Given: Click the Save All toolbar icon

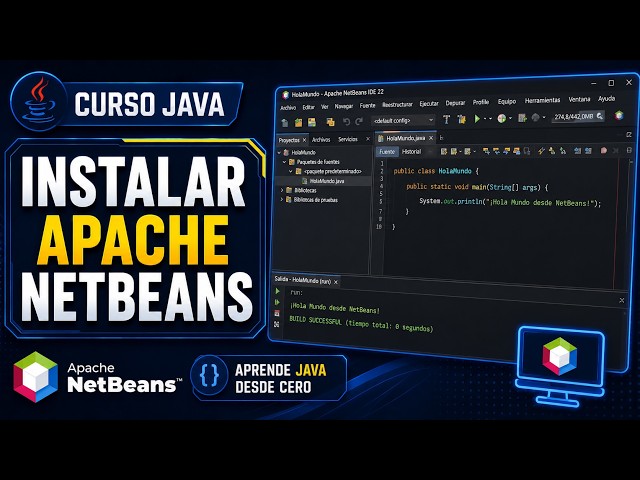Looking at the screenshot, I should tap(330, 122).
